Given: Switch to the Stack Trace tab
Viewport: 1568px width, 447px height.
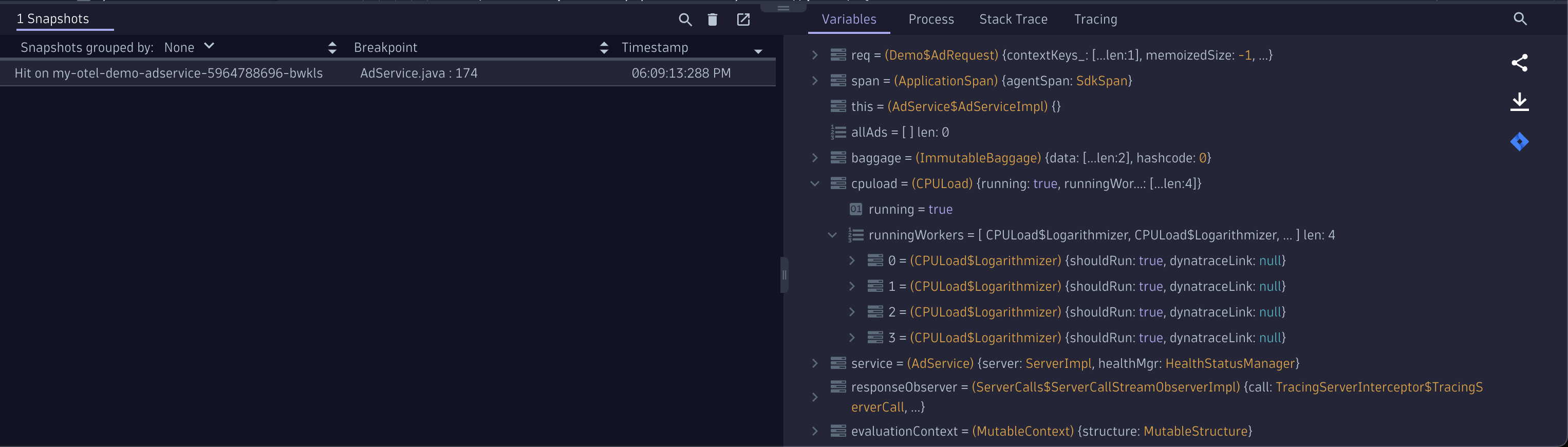Looking at the screenshot, I should pos(1013,20).
